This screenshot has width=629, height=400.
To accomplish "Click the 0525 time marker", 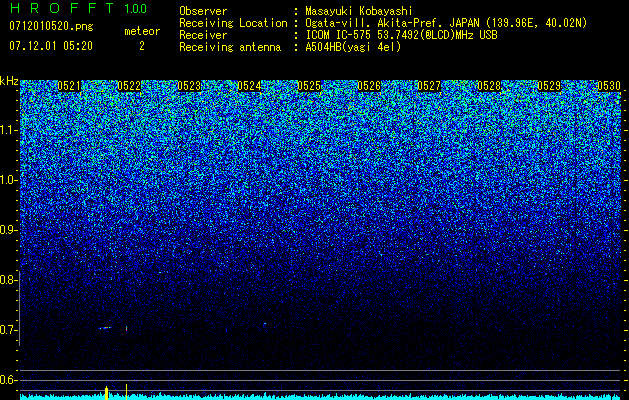I will (x=309, y=86).
